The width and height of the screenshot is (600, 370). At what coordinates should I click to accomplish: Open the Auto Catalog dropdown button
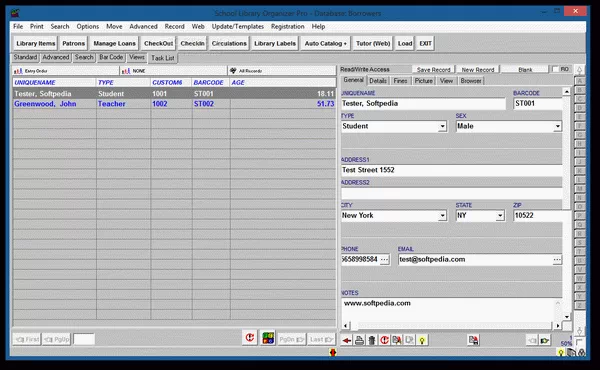pyautogui.click(x=326, y=43)
